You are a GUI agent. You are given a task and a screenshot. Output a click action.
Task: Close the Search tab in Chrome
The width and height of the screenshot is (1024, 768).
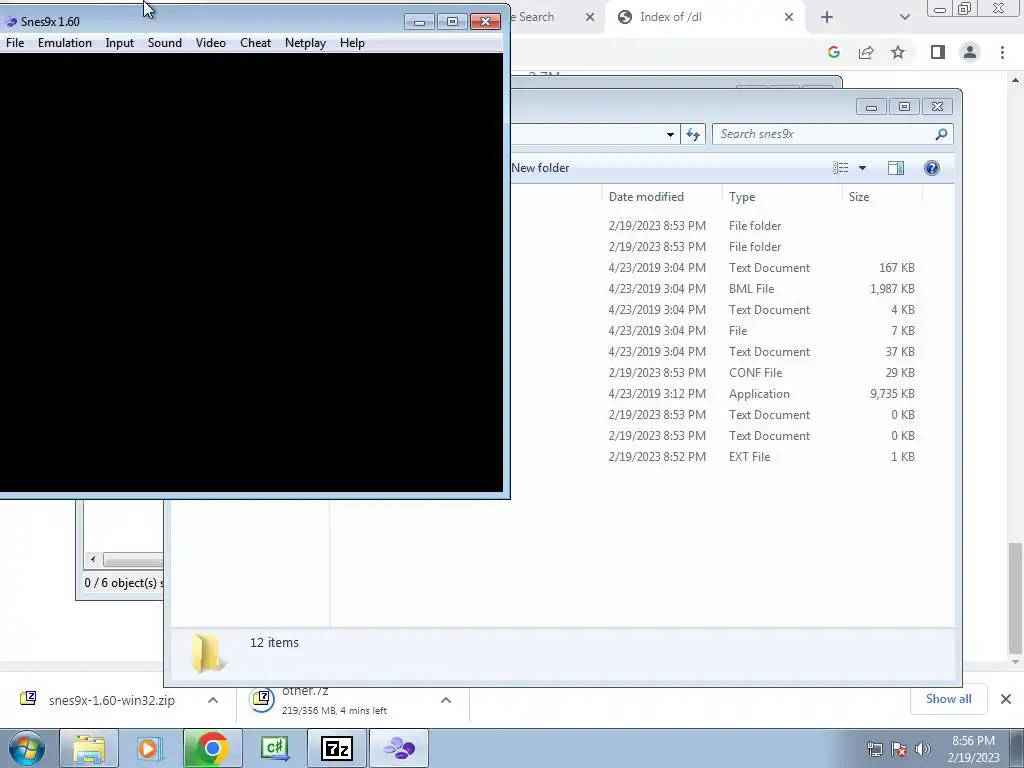[590, 17]
